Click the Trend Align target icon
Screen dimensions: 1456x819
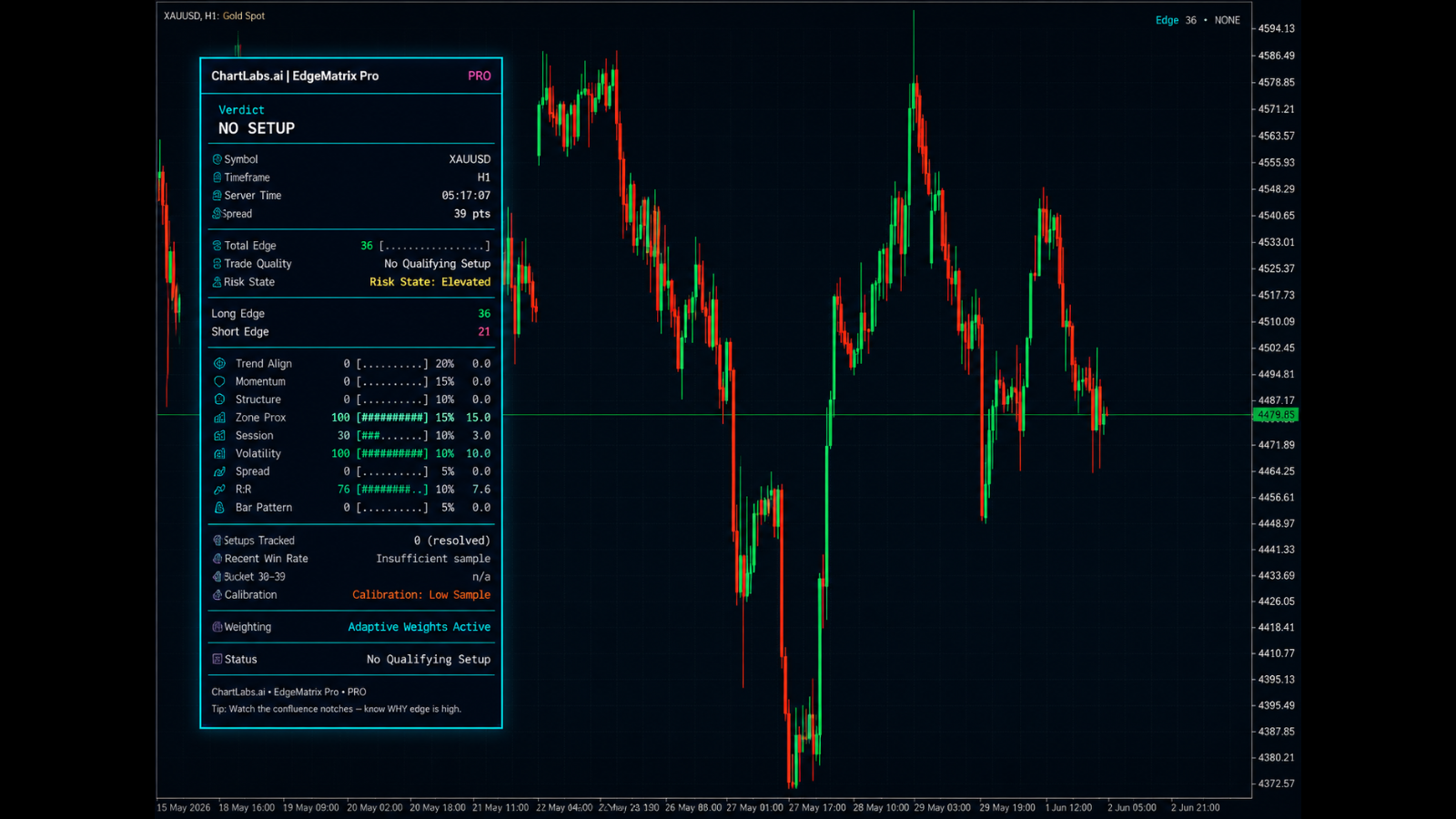click(x=219, y=363)
